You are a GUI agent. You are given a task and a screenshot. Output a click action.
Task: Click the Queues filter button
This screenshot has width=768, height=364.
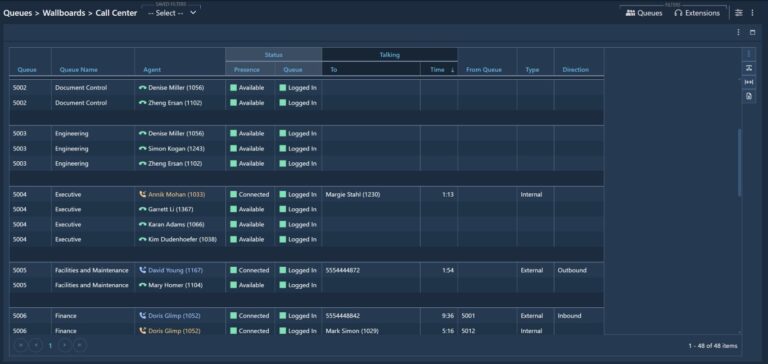pyautogui.click(x=644, y=13)
